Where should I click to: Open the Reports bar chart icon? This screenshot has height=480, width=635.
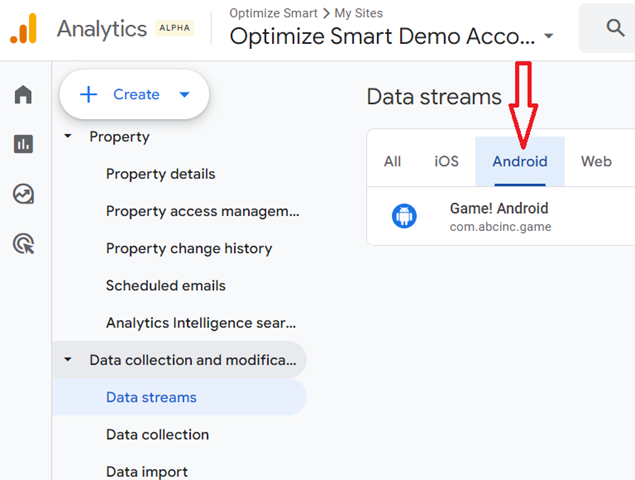click(x=23, y=144)
